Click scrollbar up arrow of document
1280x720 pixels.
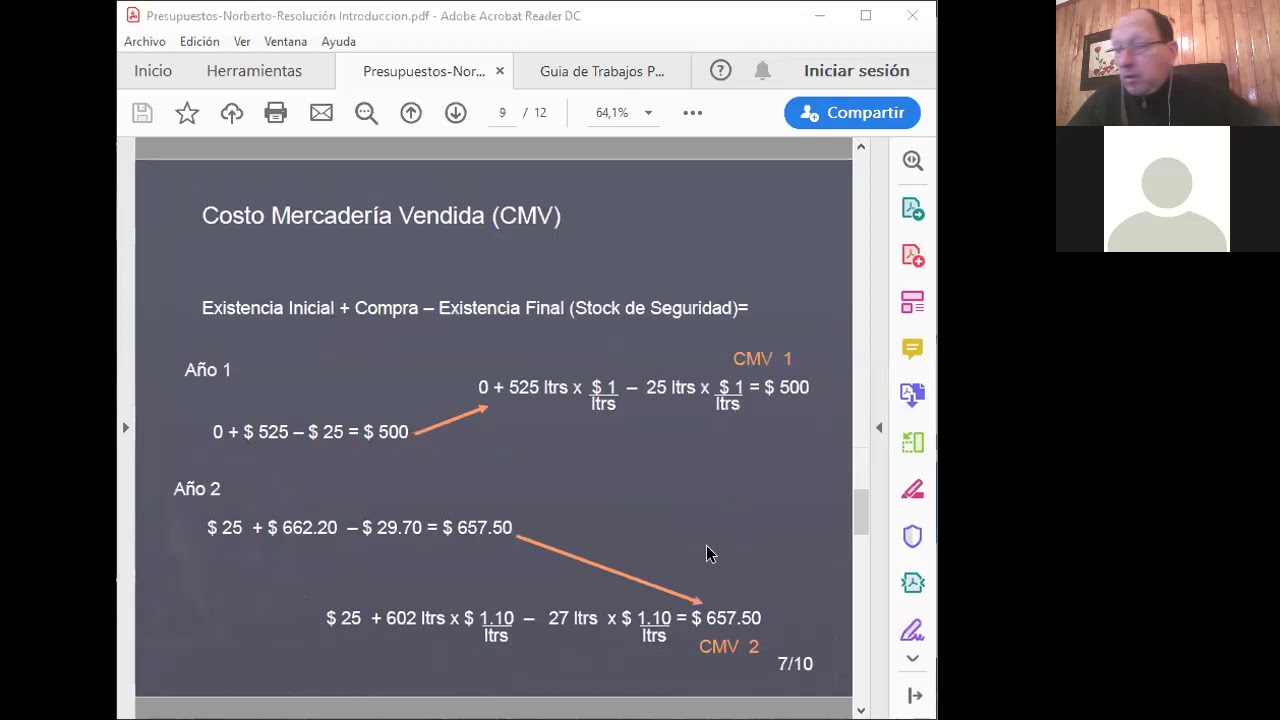click(x=861, y=147)
